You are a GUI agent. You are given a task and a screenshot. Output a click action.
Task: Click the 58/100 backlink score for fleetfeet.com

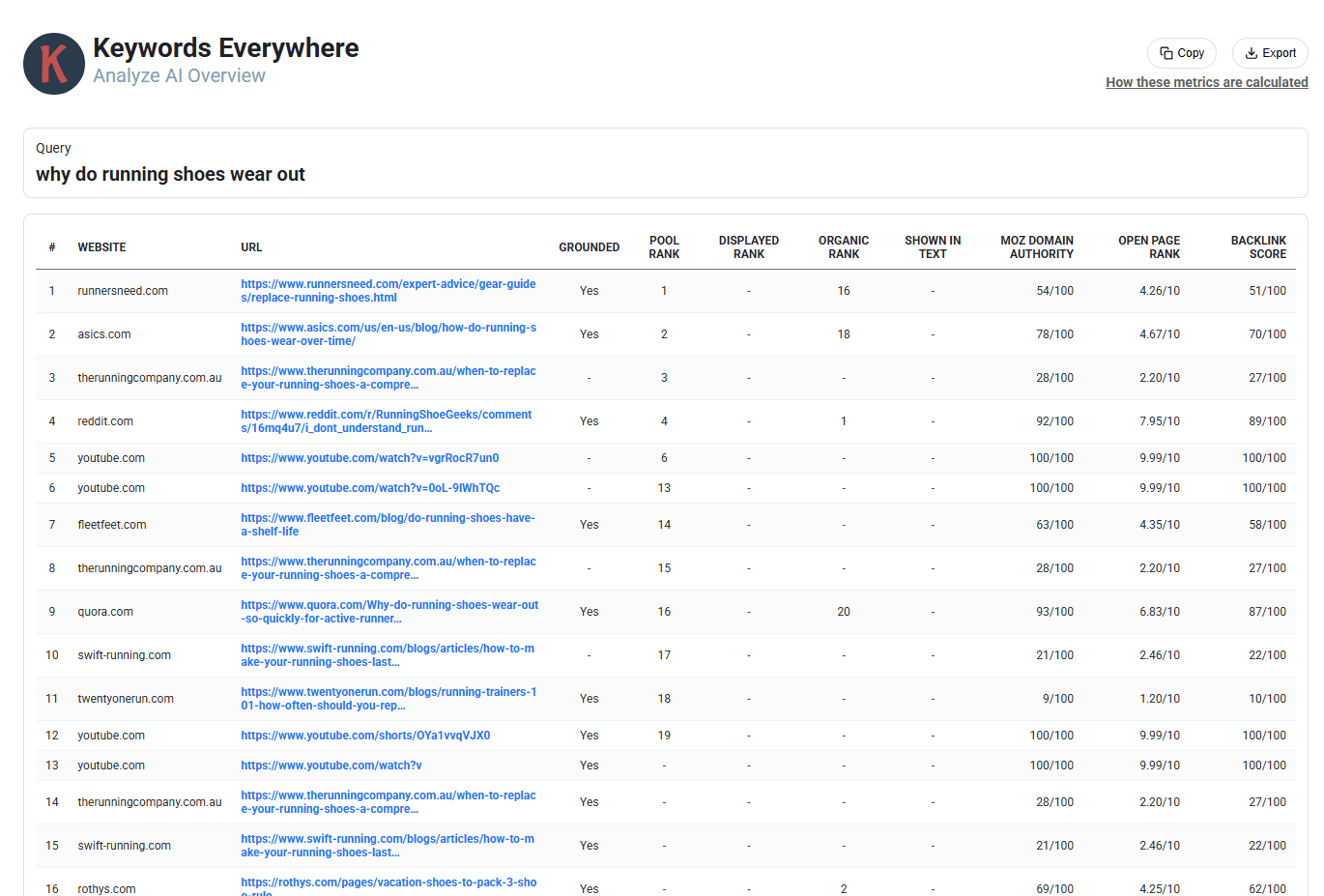click(1267, 525)
